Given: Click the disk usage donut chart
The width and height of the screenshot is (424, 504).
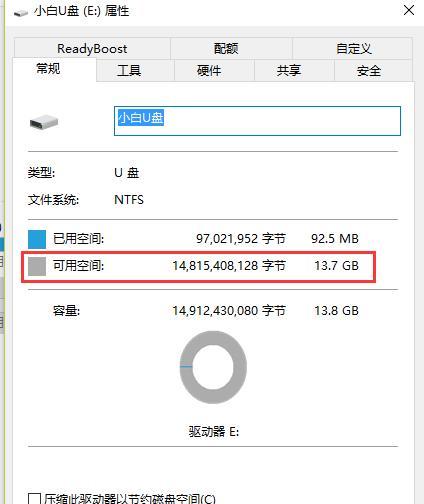Looking at the screenshot, I should click(x=213, y=367).
